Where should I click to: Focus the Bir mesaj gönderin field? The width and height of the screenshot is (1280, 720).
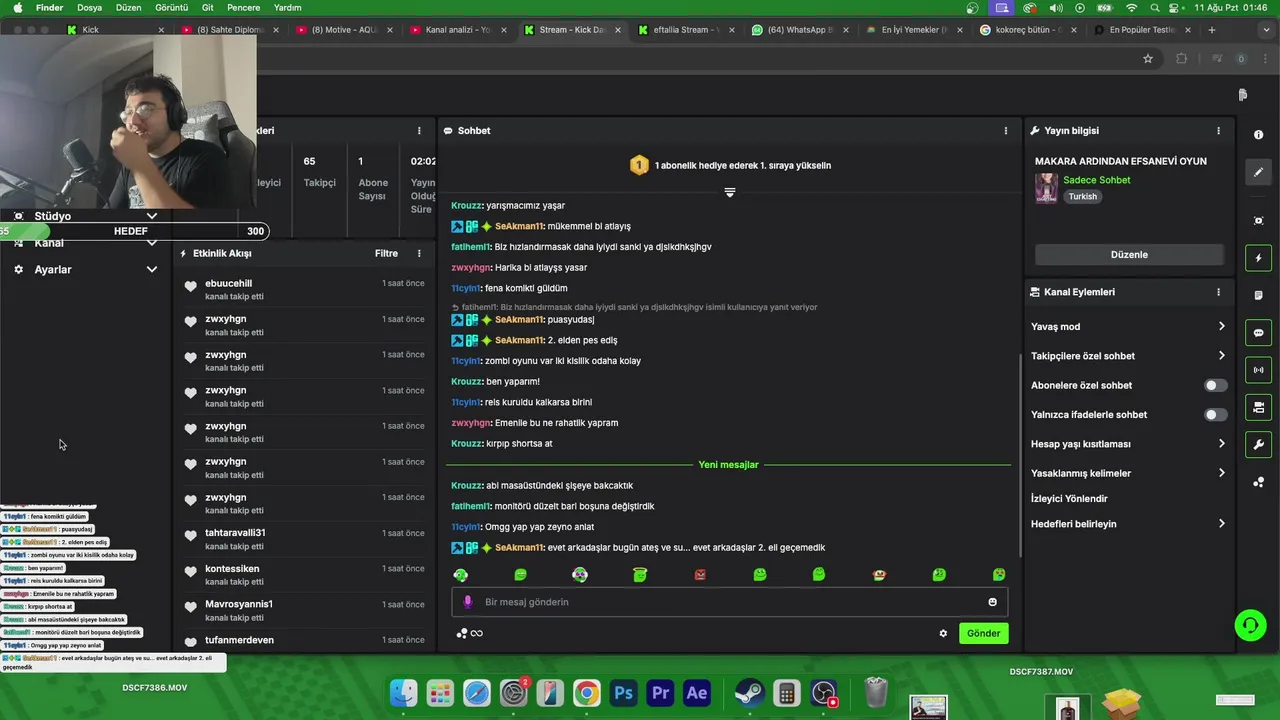point(730,602)
